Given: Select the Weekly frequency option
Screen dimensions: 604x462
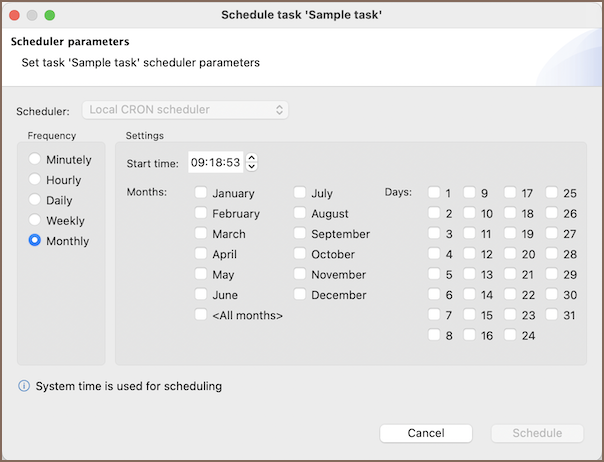Looking at the screenshot, I should 35,221.
